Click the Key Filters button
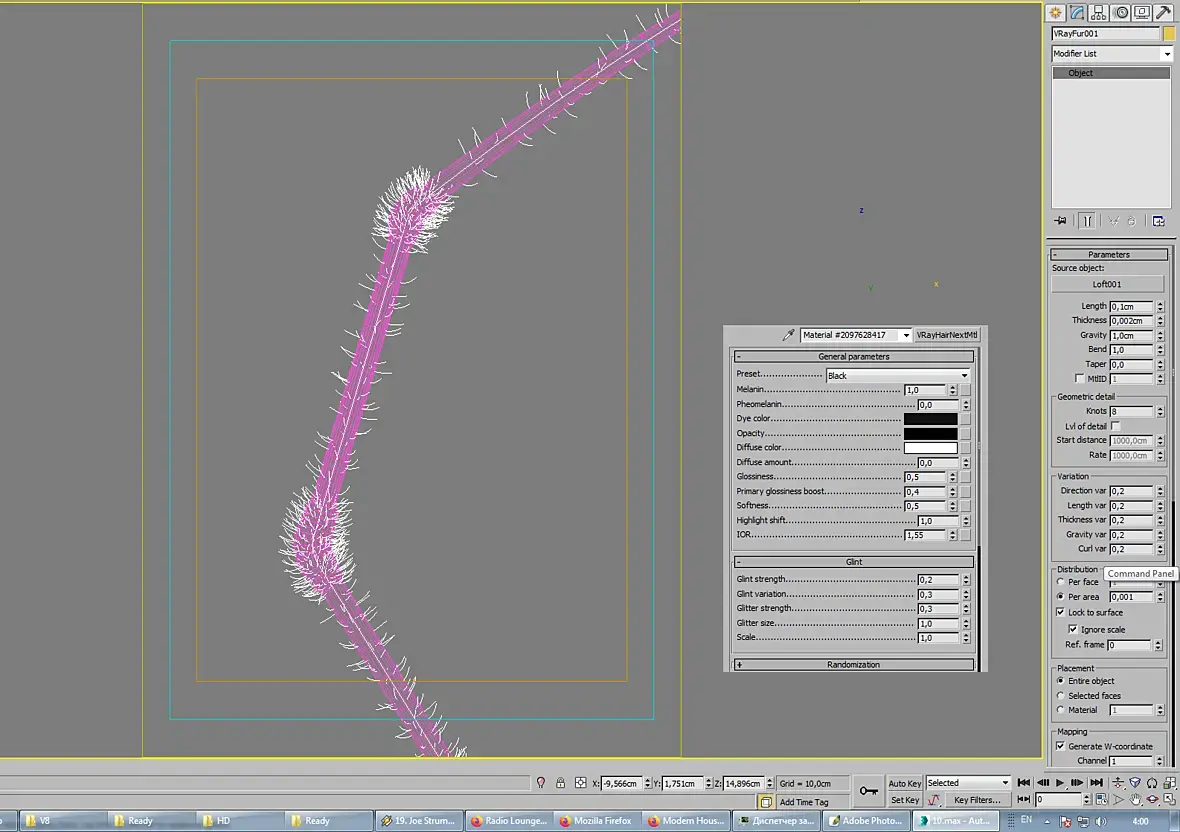The height and width of the screenshot is (832, 1180). click(x=976, y=800)
